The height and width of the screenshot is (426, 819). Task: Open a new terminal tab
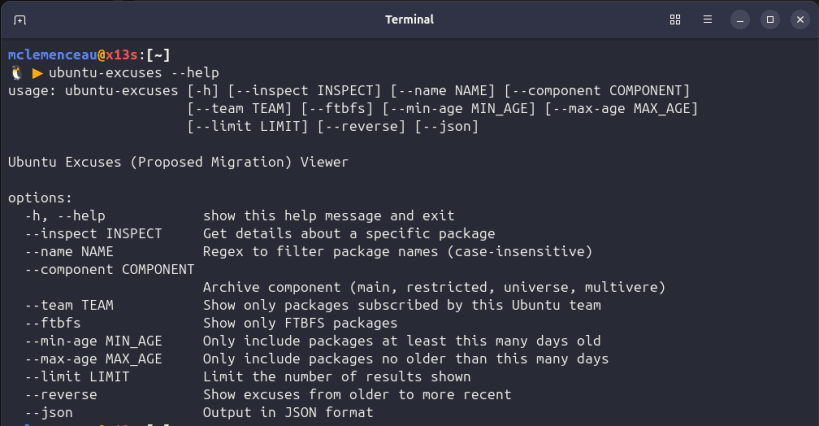[x=20, y=20]
